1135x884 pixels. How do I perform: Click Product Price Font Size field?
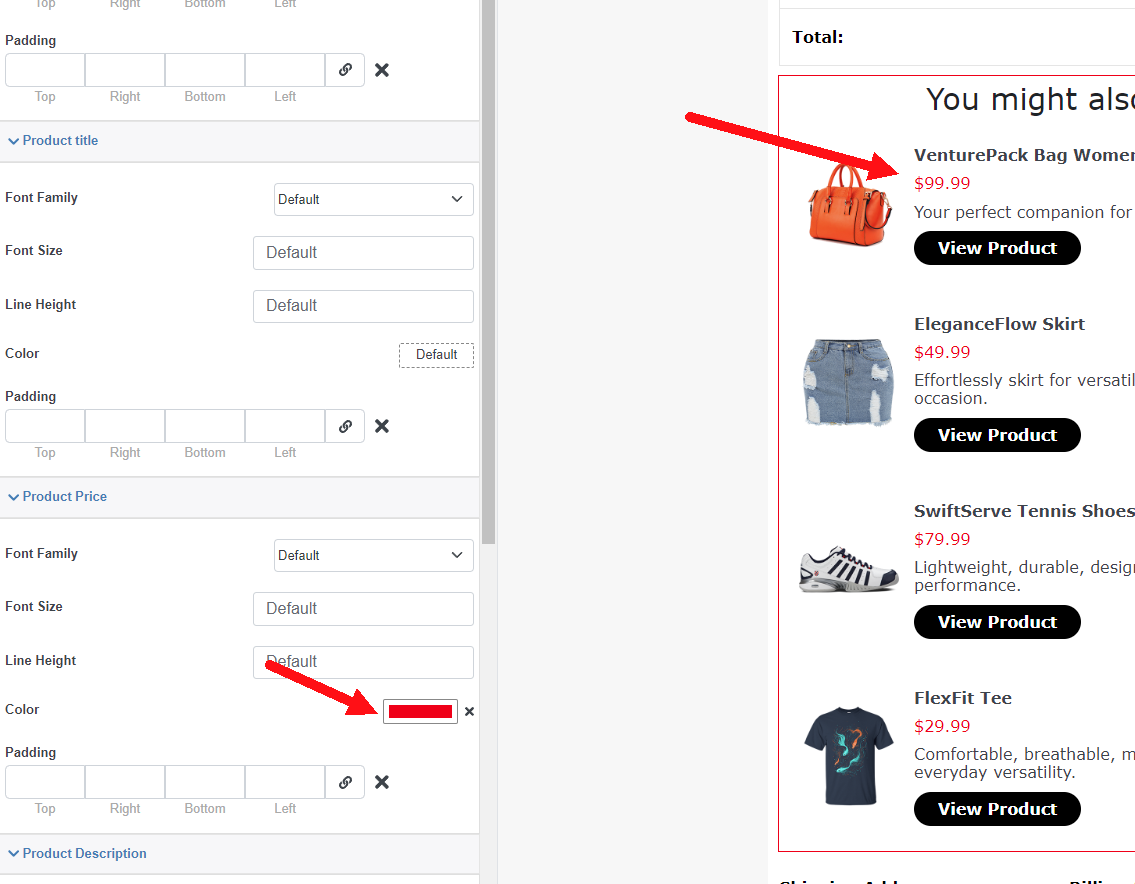[x=363, y=609]
